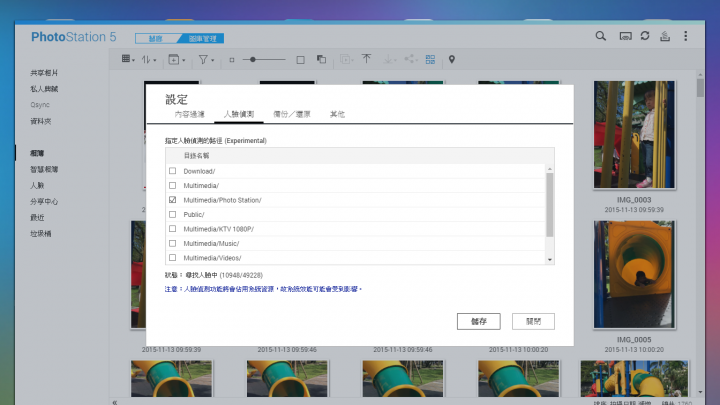The height and width of the screenshot is (405, 720).
Task: Select 智慧相簿 in the sidebar
Action: click(44, 169)
